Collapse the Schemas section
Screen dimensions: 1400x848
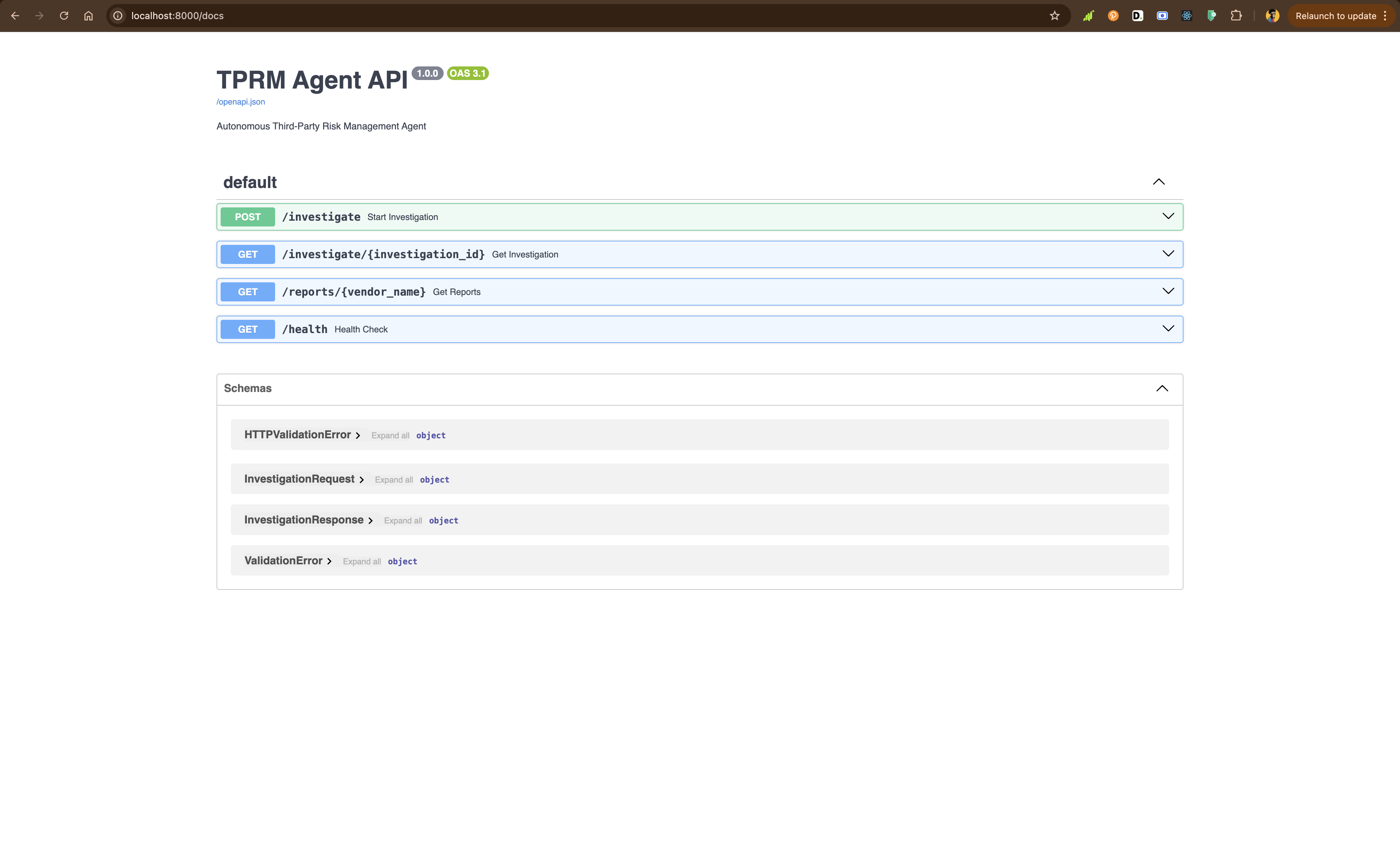(x=1161, y=389)
